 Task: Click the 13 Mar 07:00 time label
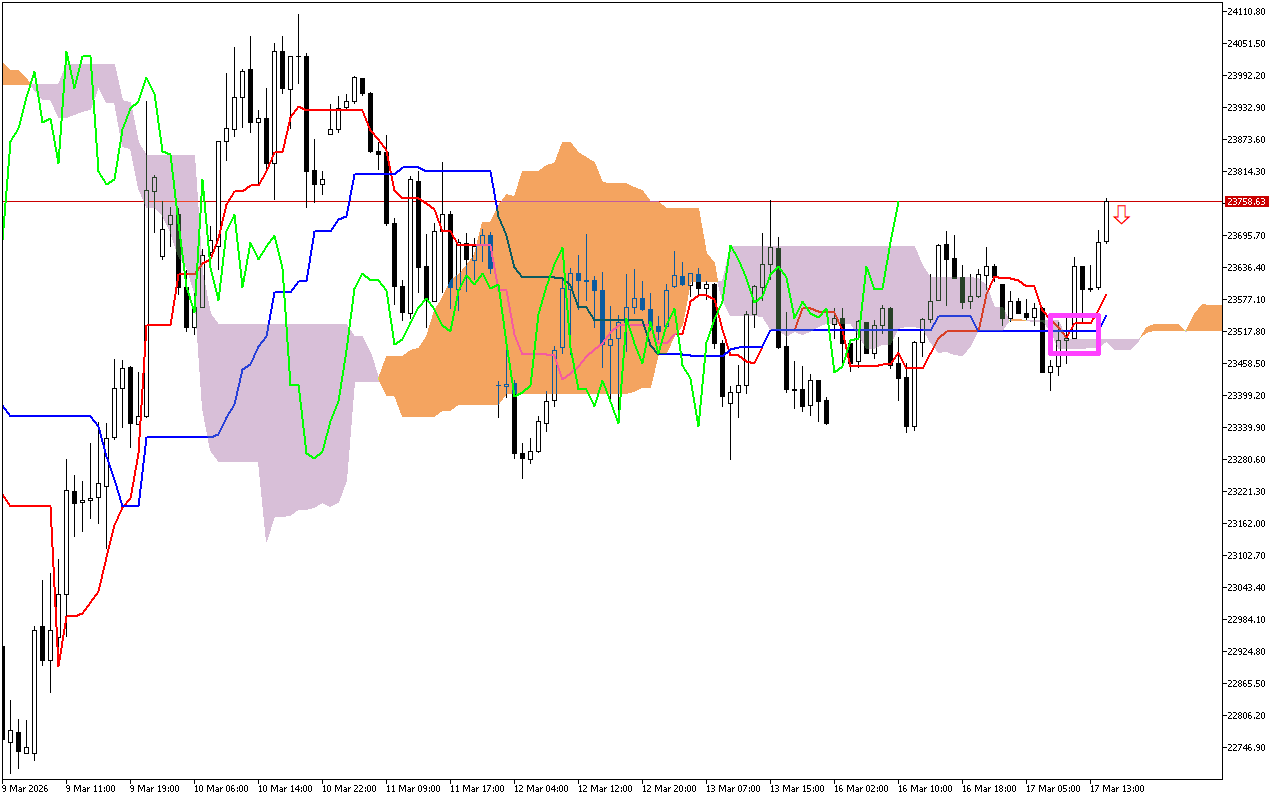click(732, 788)
